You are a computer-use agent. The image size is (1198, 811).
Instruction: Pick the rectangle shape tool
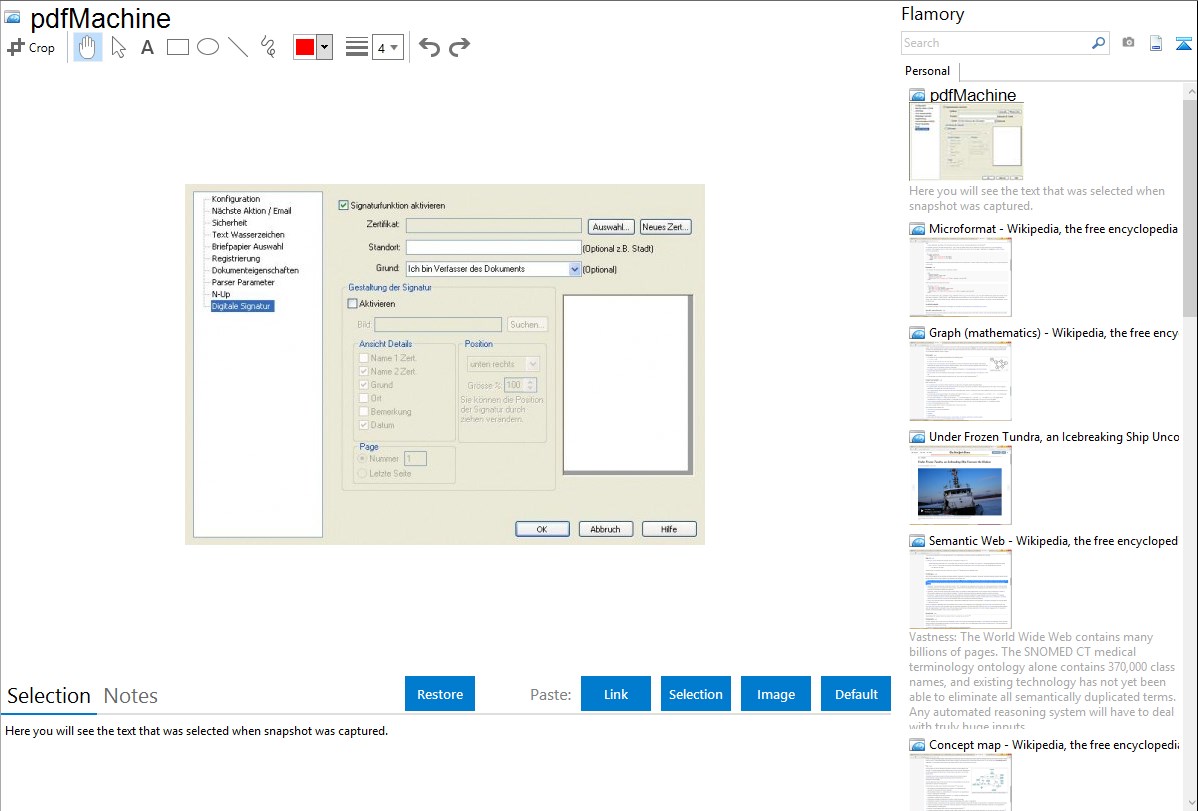(x=178, y=47)
